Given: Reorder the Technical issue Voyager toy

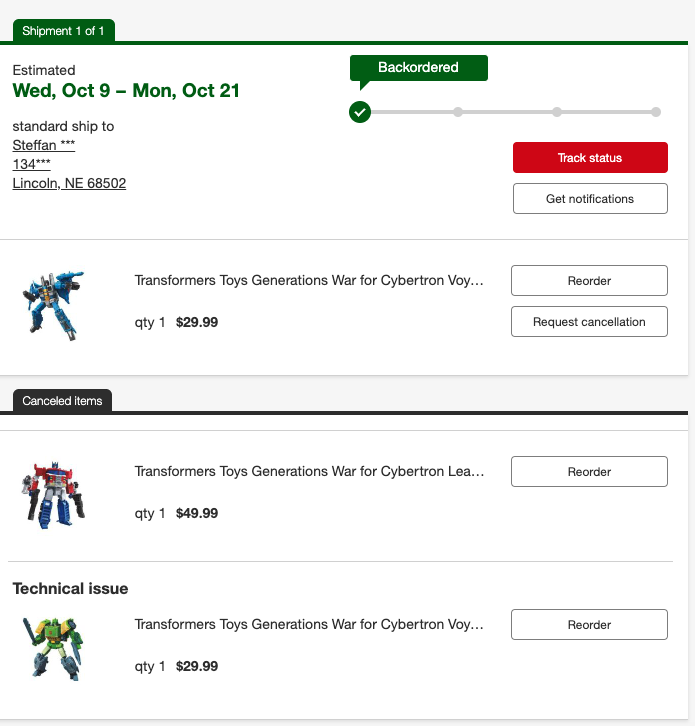Looking at the screenshot, I should click(590, 625).
